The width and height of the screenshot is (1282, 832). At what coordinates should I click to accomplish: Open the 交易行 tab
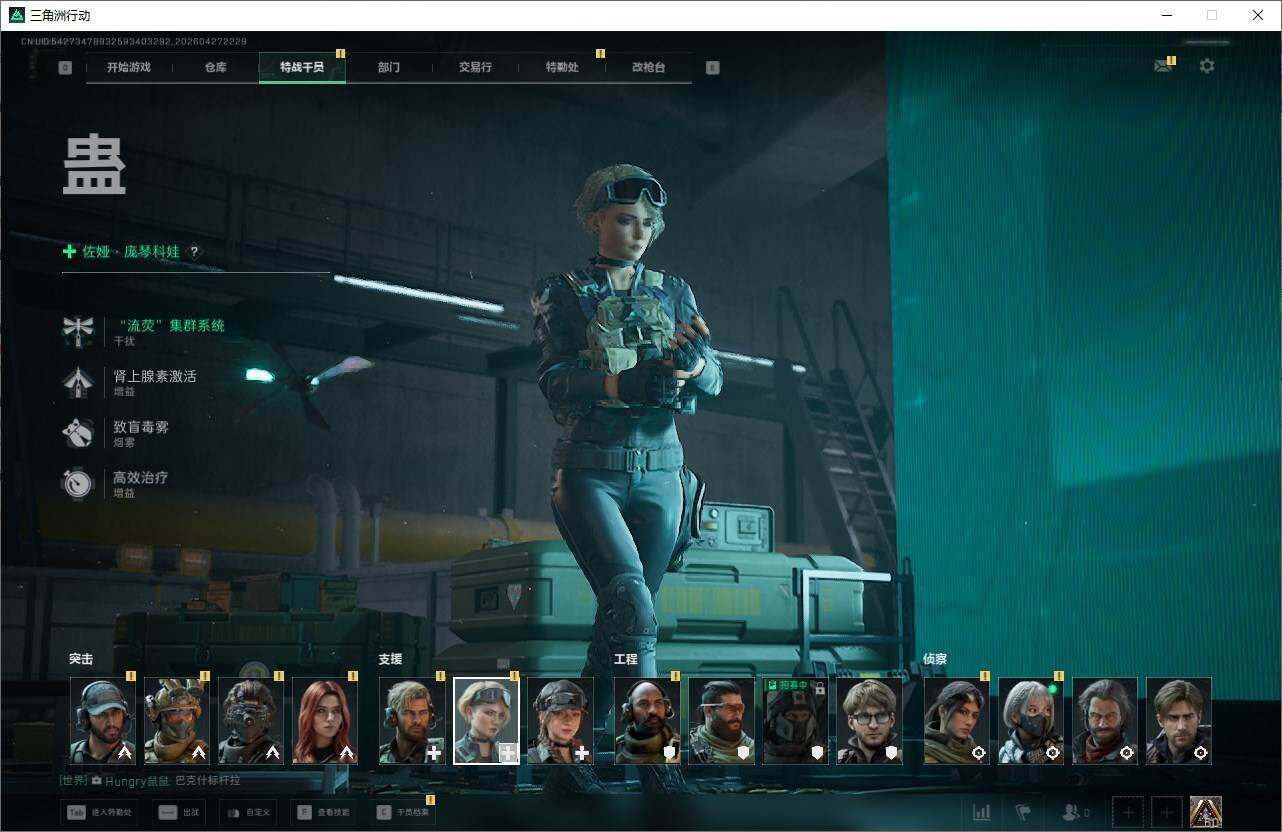pos(475,67)
